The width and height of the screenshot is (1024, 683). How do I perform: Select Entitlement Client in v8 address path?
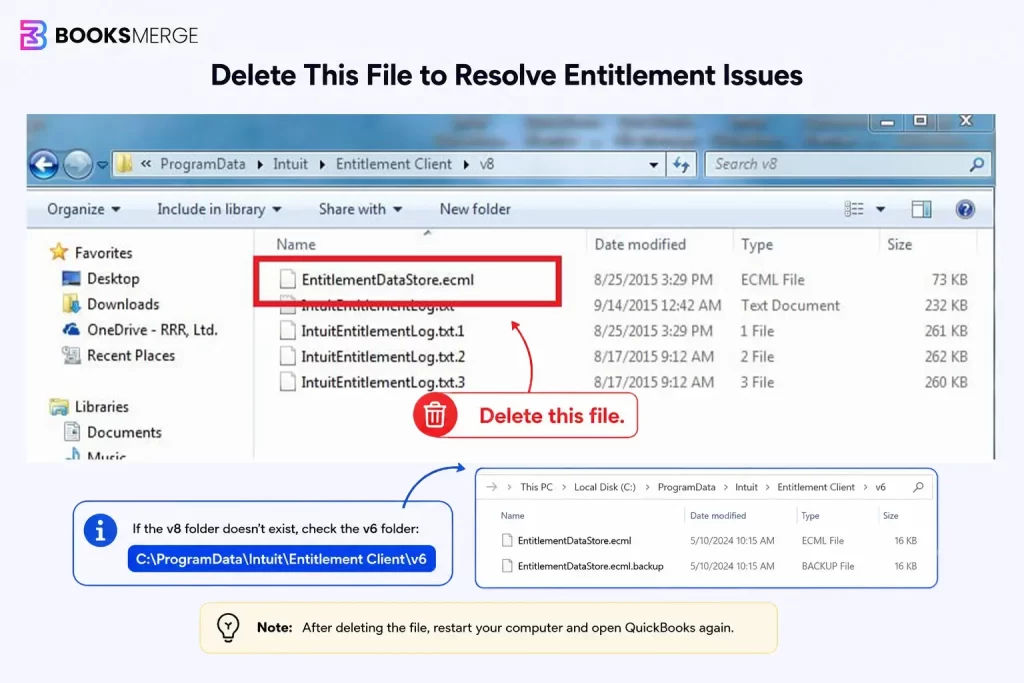(x=394, y=164)
